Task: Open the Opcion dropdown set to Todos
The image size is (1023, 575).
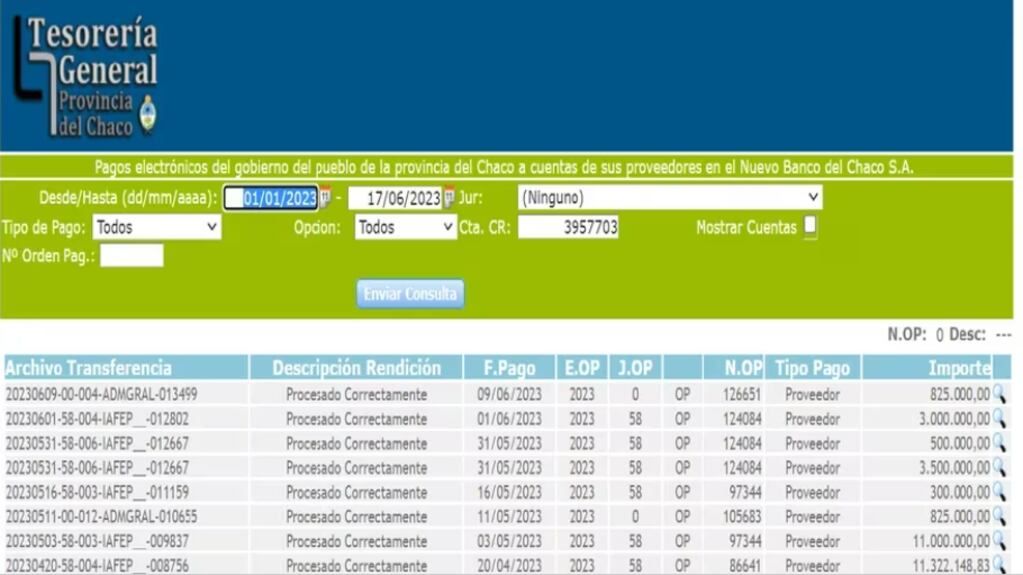Action: coord(405,227)
